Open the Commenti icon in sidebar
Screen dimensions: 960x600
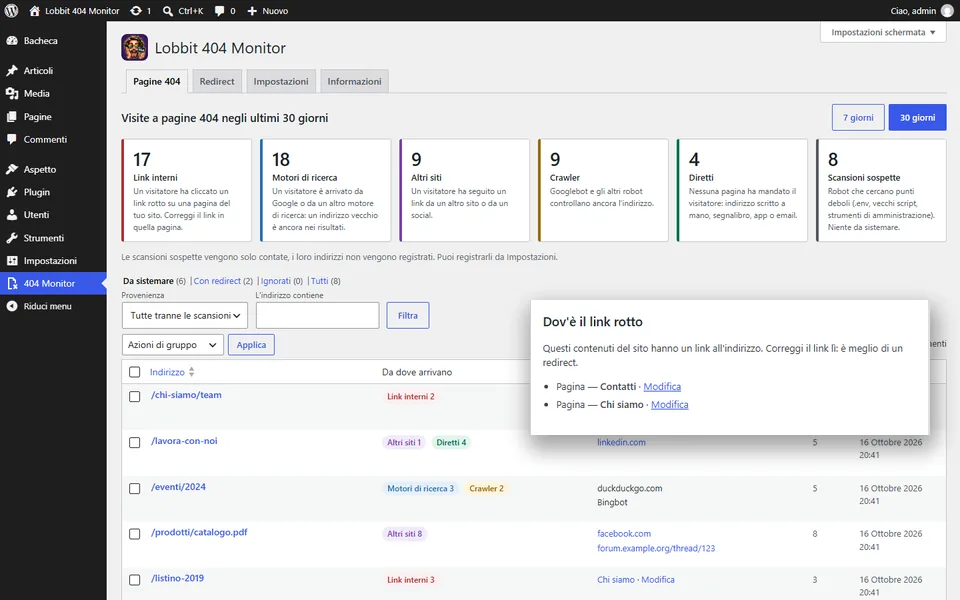tap(12, 139)
